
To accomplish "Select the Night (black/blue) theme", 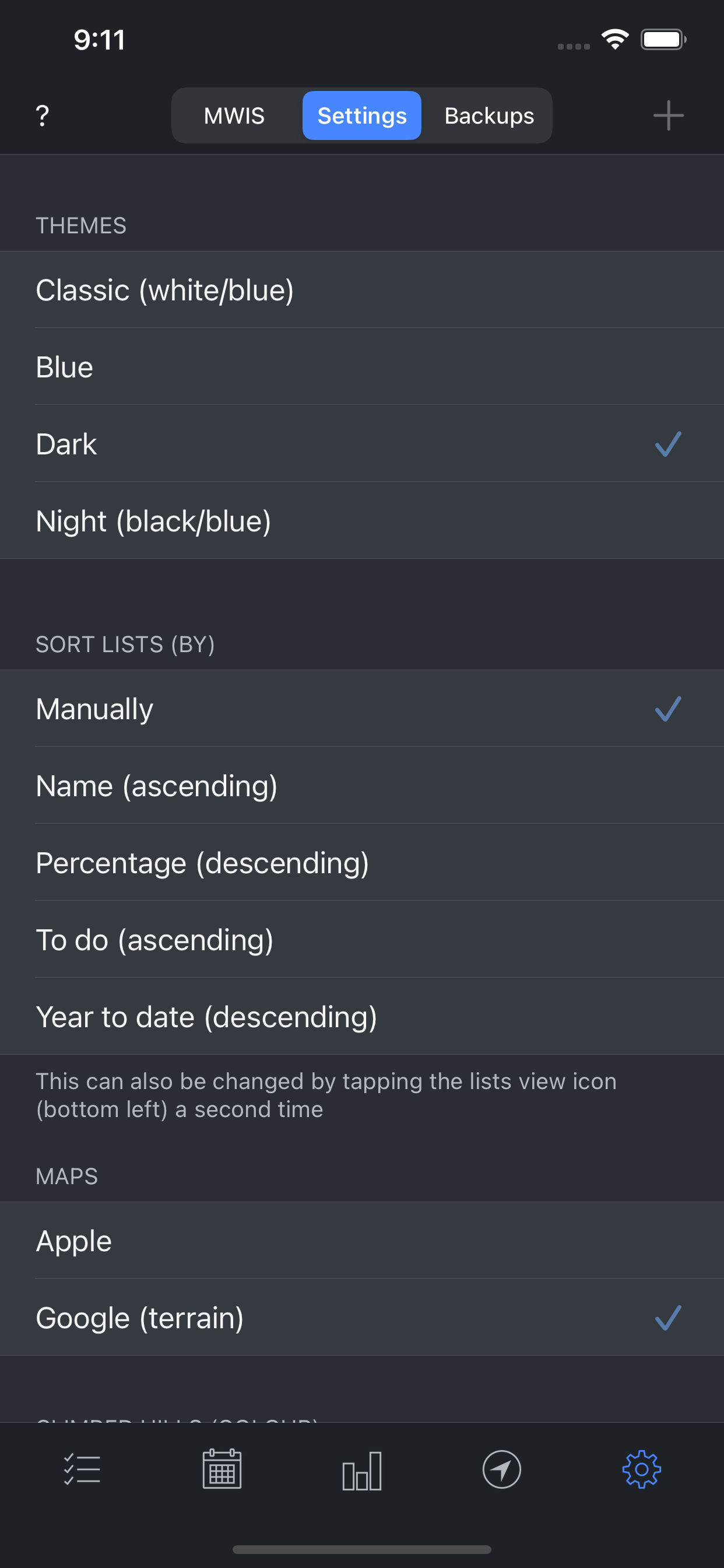I will [x=361, y=521].
